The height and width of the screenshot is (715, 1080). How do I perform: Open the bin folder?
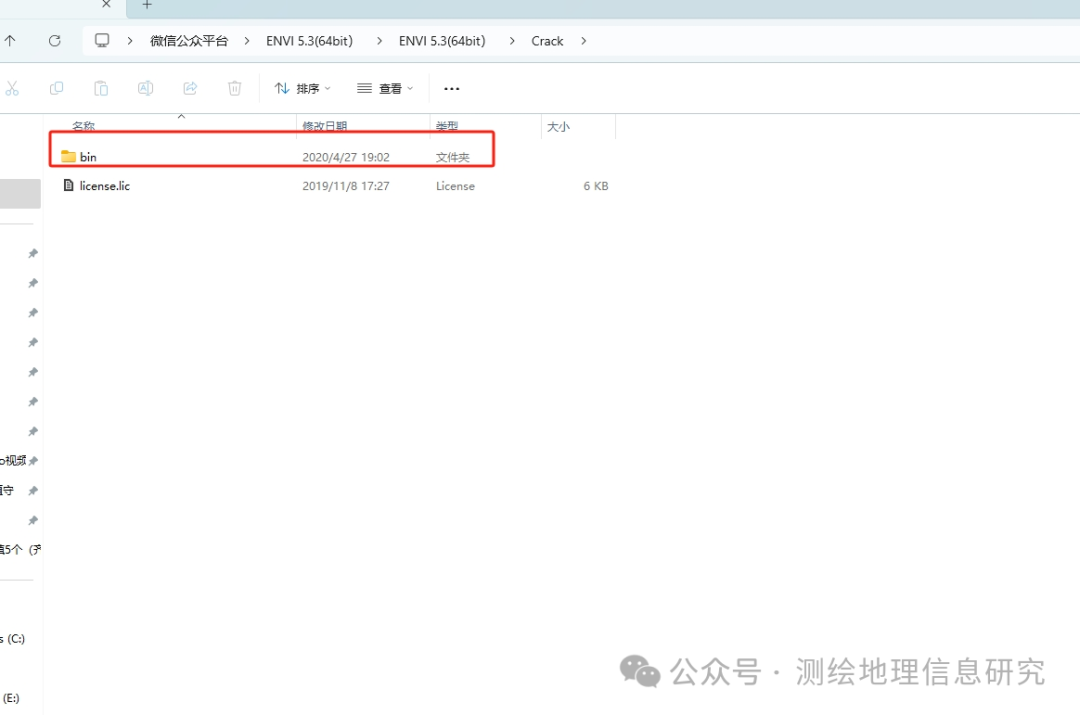(89, 156)
